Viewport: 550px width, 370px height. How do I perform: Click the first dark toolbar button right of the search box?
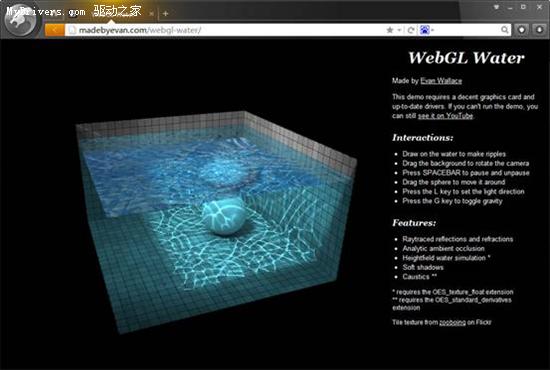[522, 30]
